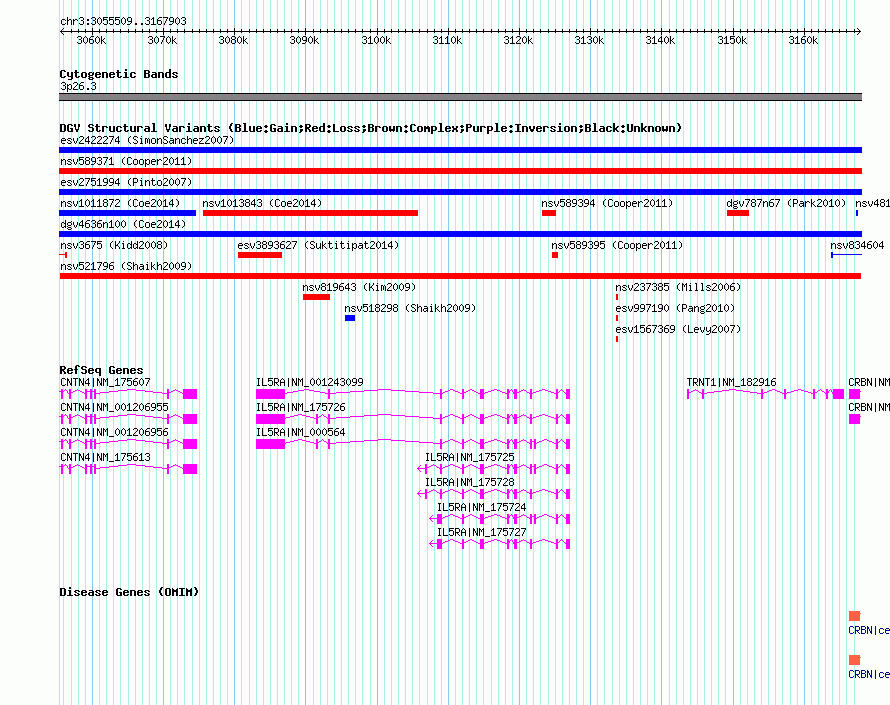The height and width of the screenshot is (705, 890).
Task: Select the IL5RA|NM_175724 transcript glyph
Action: point(499,519)
